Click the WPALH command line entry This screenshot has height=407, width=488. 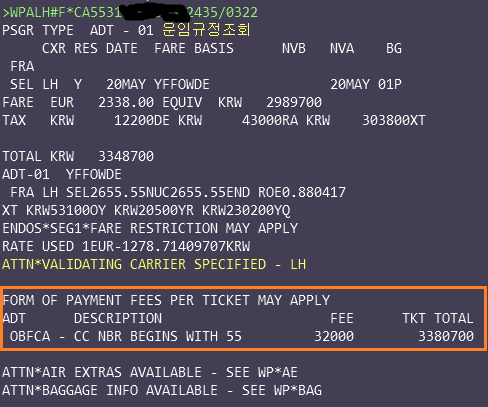pos(130,13)
